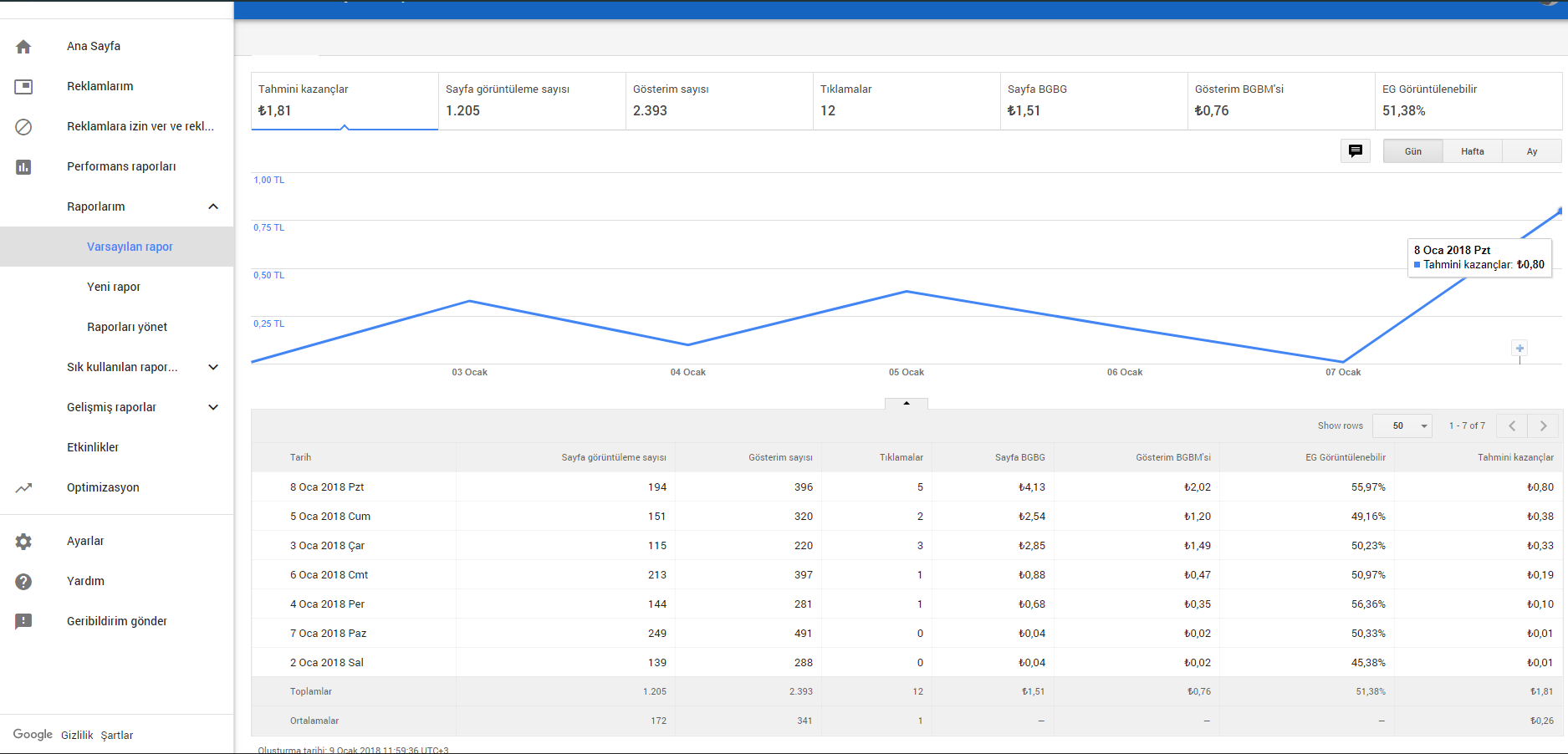
Task: Collapse the chart using the arrow handle
Action: (x=907, y=404)
